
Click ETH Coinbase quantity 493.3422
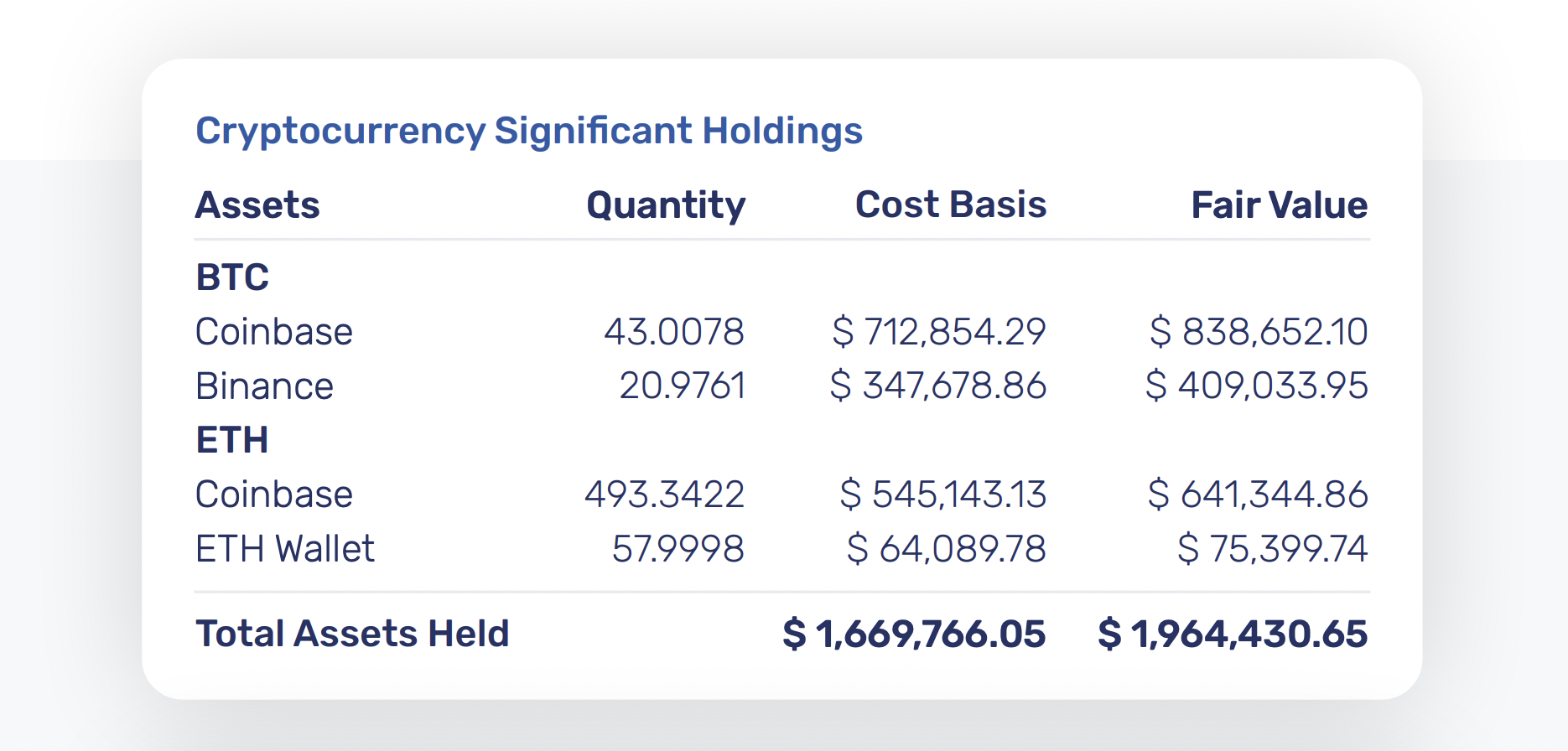(664, 495)
